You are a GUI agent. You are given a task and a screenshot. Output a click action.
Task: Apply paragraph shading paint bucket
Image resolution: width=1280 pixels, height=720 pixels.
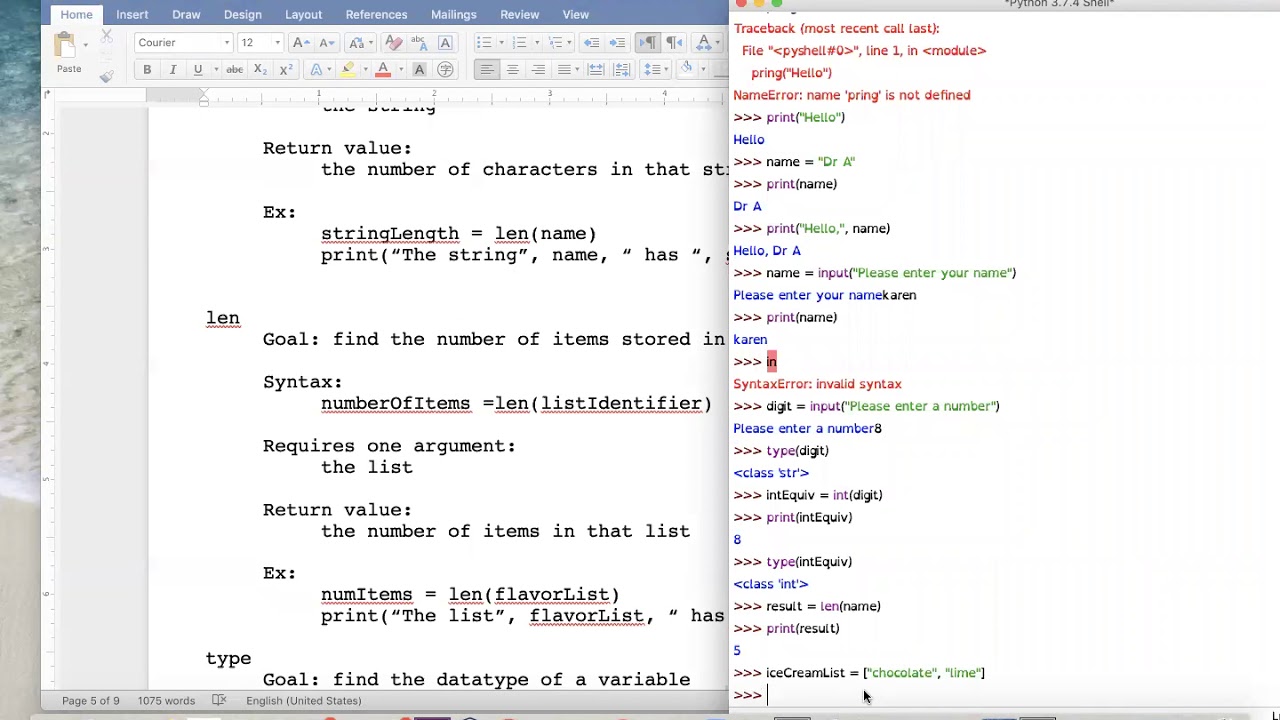[x=686, y=67]
